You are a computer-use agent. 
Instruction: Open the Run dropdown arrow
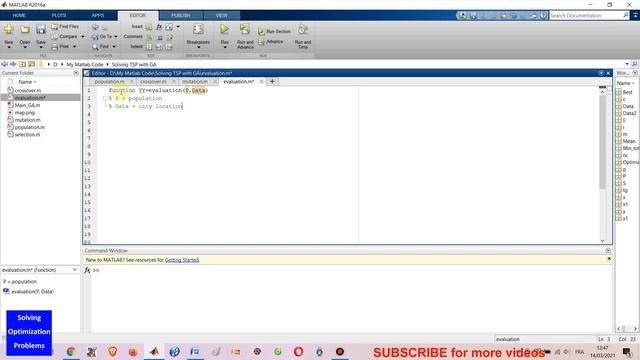pyautogui.click(x=224, y=47)
